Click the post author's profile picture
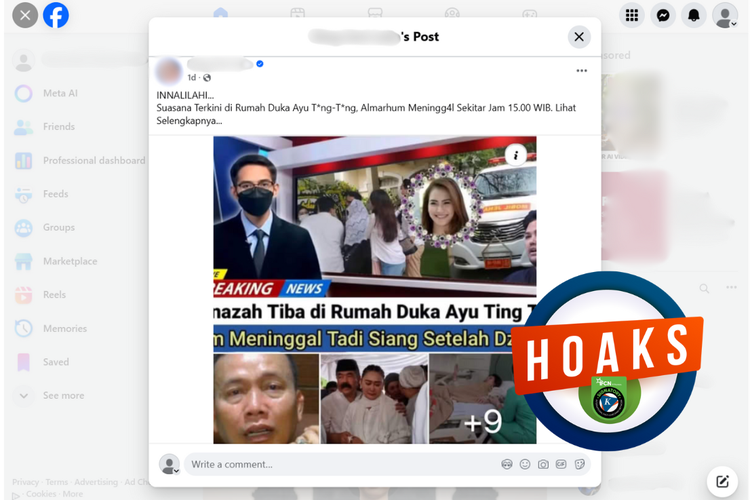The image size is (750, 500). (x=168, y=70)
